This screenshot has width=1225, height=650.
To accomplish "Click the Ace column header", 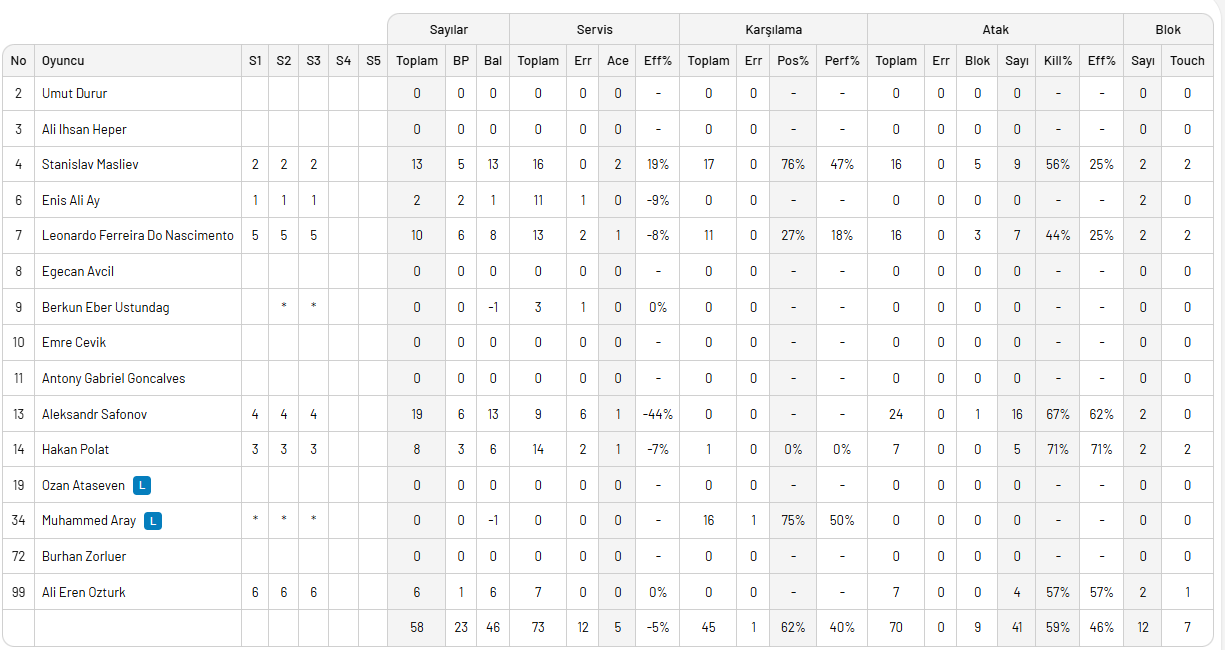I will [618, 61].
